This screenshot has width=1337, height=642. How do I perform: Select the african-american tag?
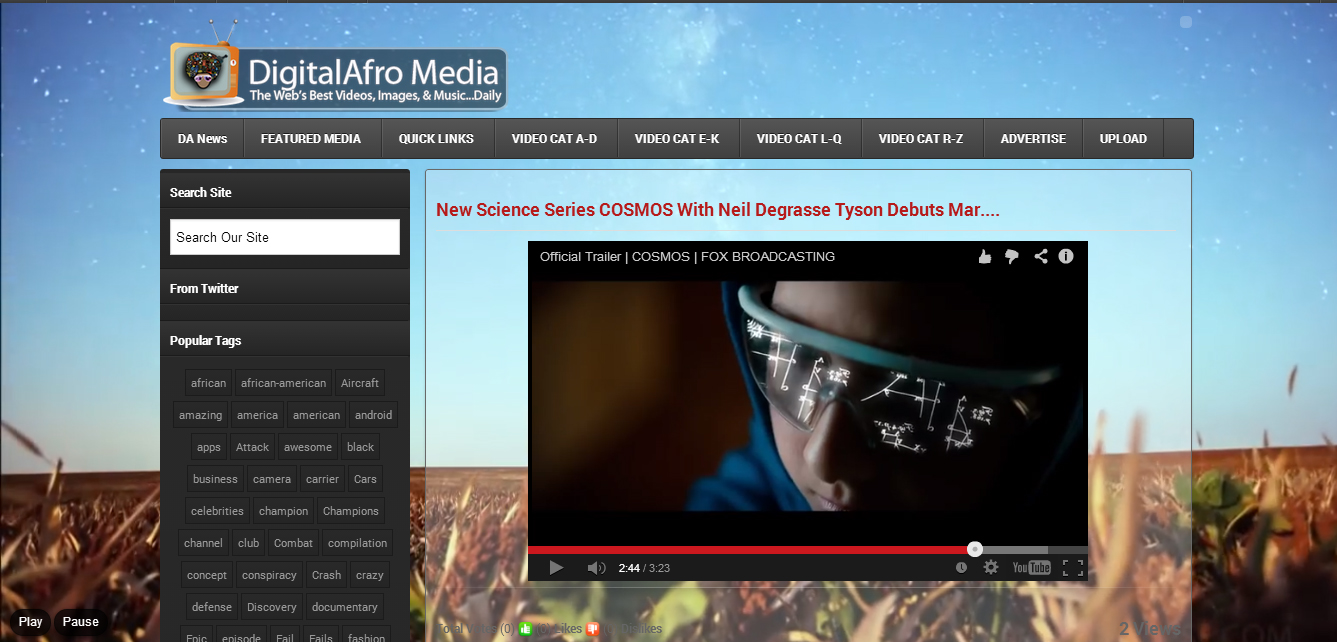click(283, 383)
